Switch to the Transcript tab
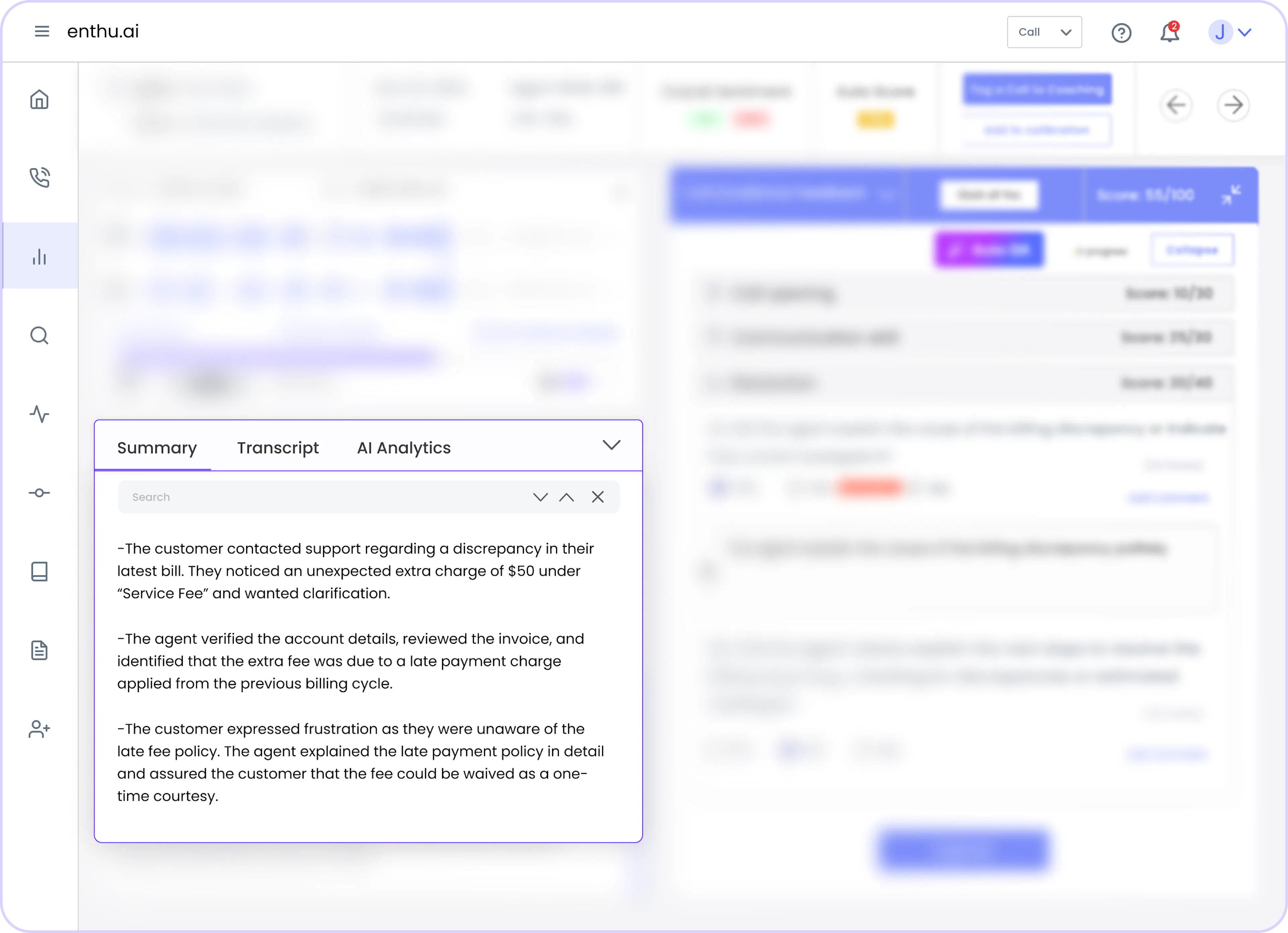Viewport: 1288px width, 933px height. tap(278, 448)
